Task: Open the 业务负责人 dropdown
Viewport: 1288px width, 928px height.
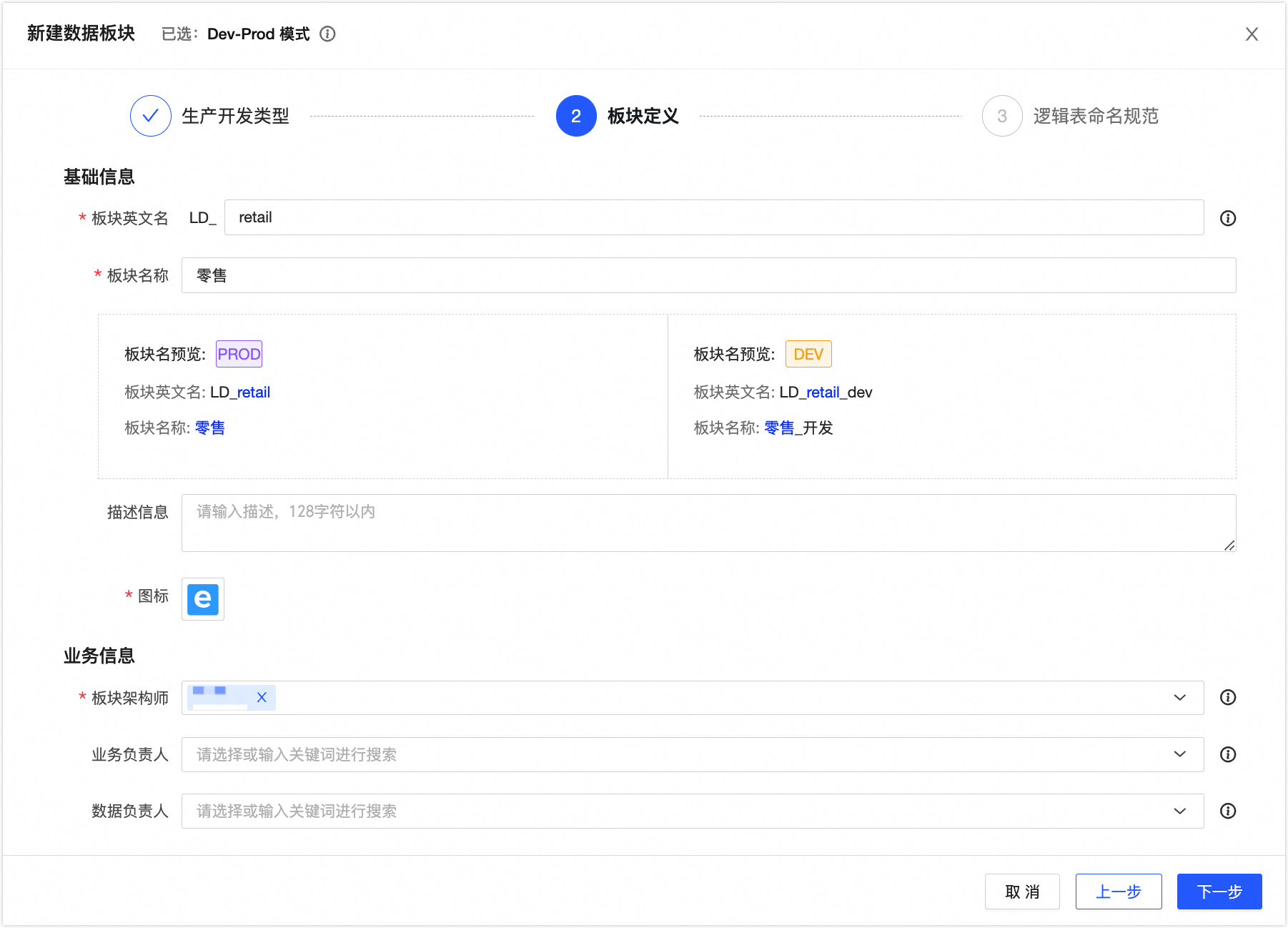Action: click(693, 754)
